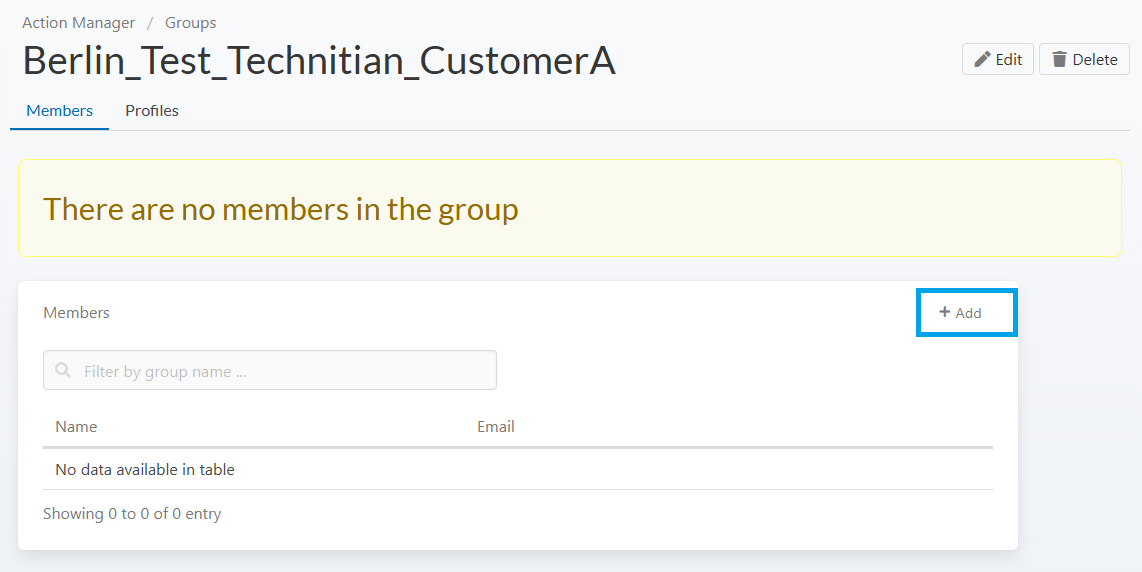Go to the Groups breadcrumb
Image resolution: width=1142 pixels, height=572 pixels.
point(190,22)
